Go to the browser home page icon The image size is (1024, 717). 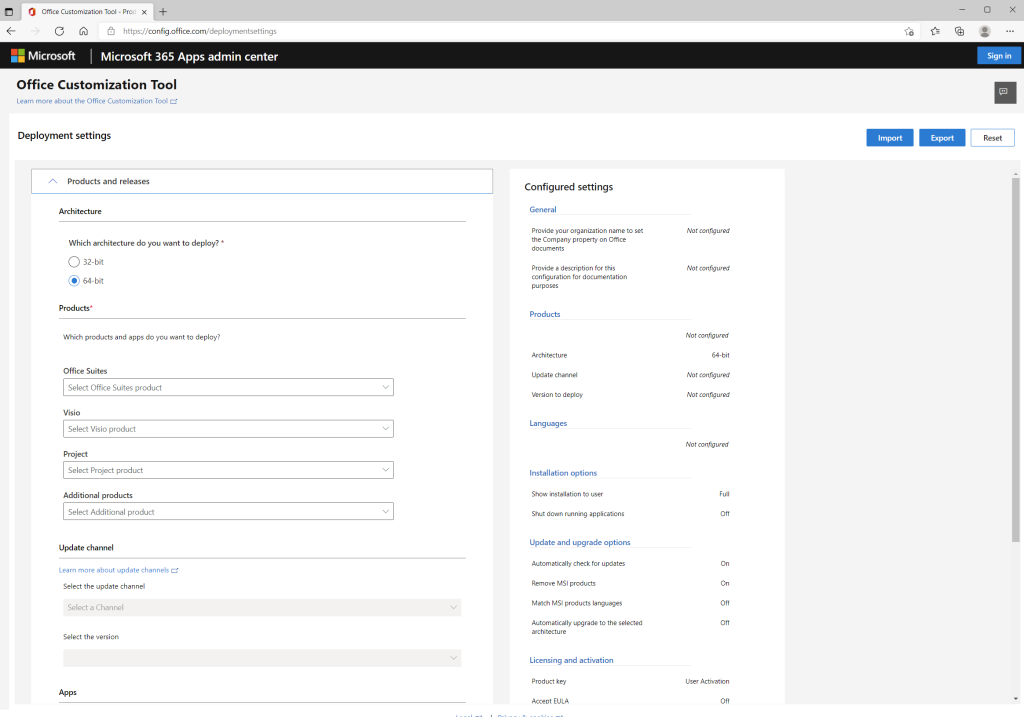click(84, 31)
